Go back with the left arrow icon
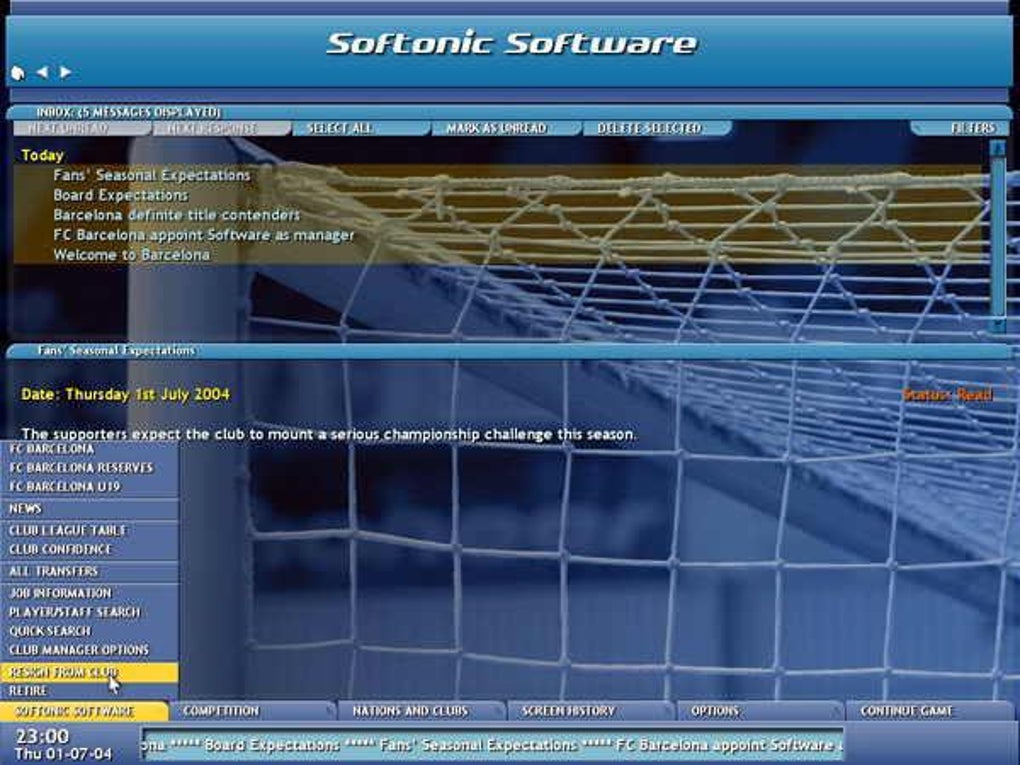Screen dimensions: 1020x765 [42, 72]
